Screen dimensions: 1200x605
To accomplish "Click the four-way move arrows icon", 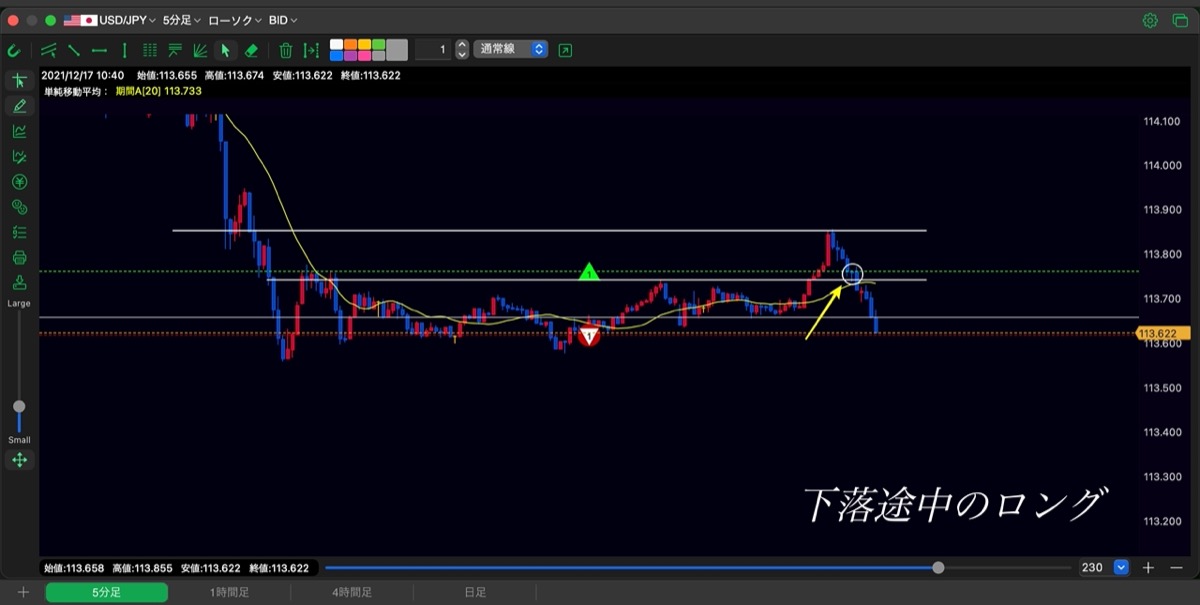I will tap(19, 460).
